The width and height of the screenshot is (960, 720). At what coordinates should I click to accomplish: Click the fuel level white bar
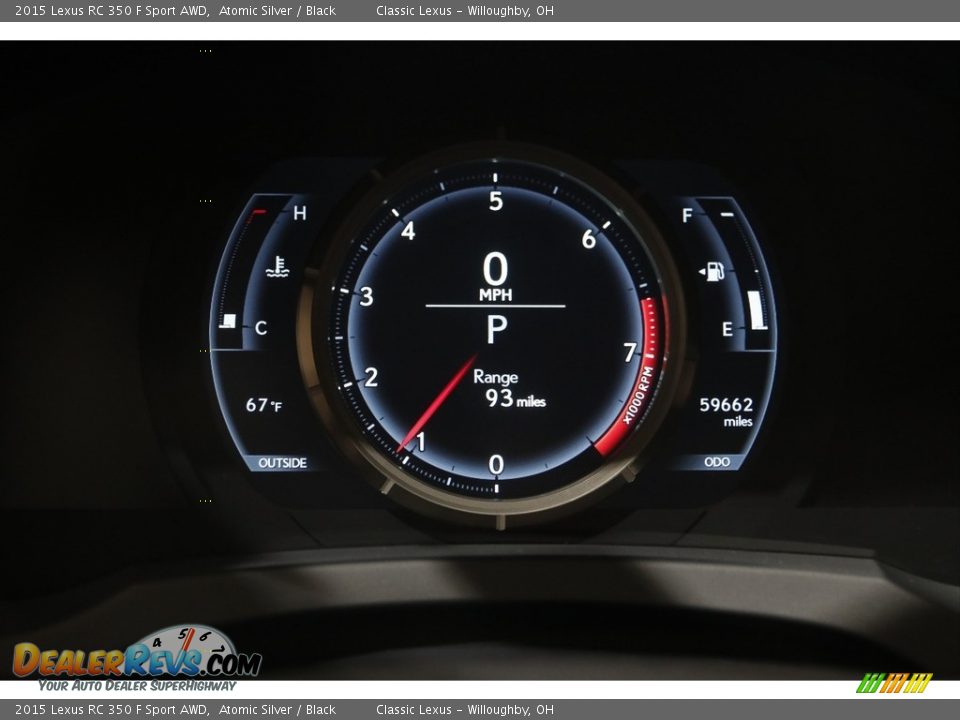point(757,310)
